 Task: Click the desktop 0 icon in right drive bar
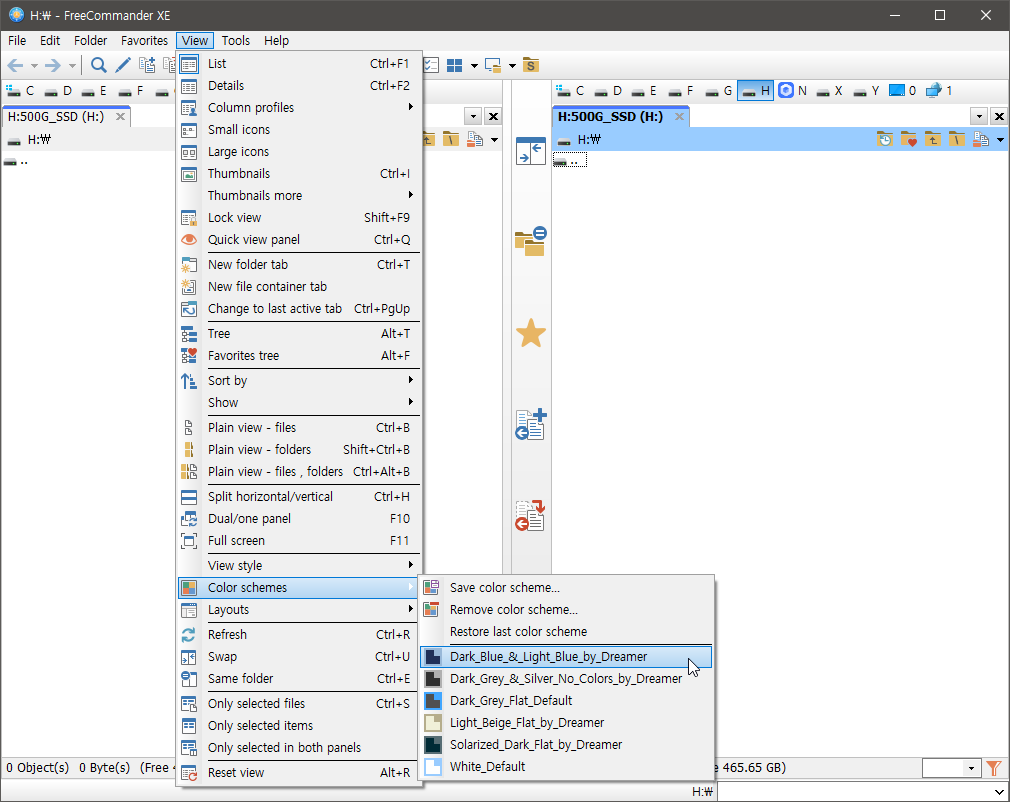[902, 91]
